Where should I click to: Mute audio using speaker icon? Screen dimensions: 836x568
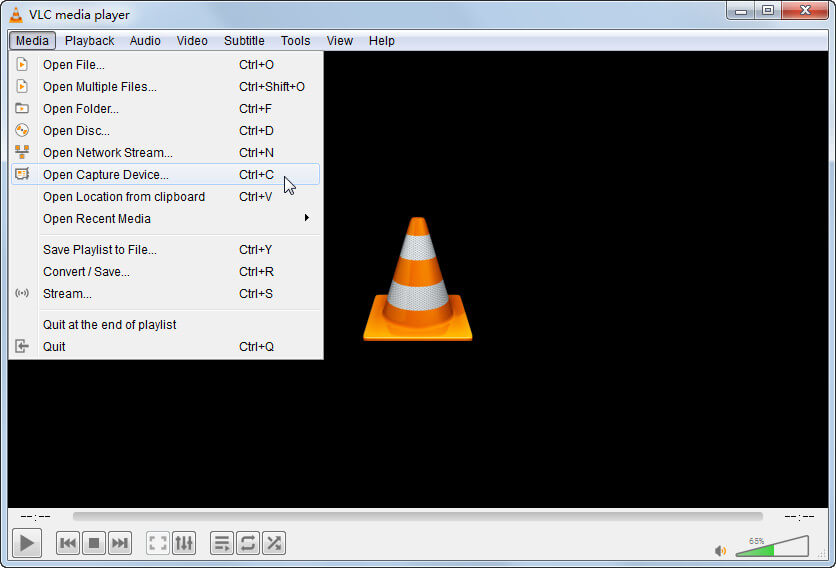[x=720, y=550]
